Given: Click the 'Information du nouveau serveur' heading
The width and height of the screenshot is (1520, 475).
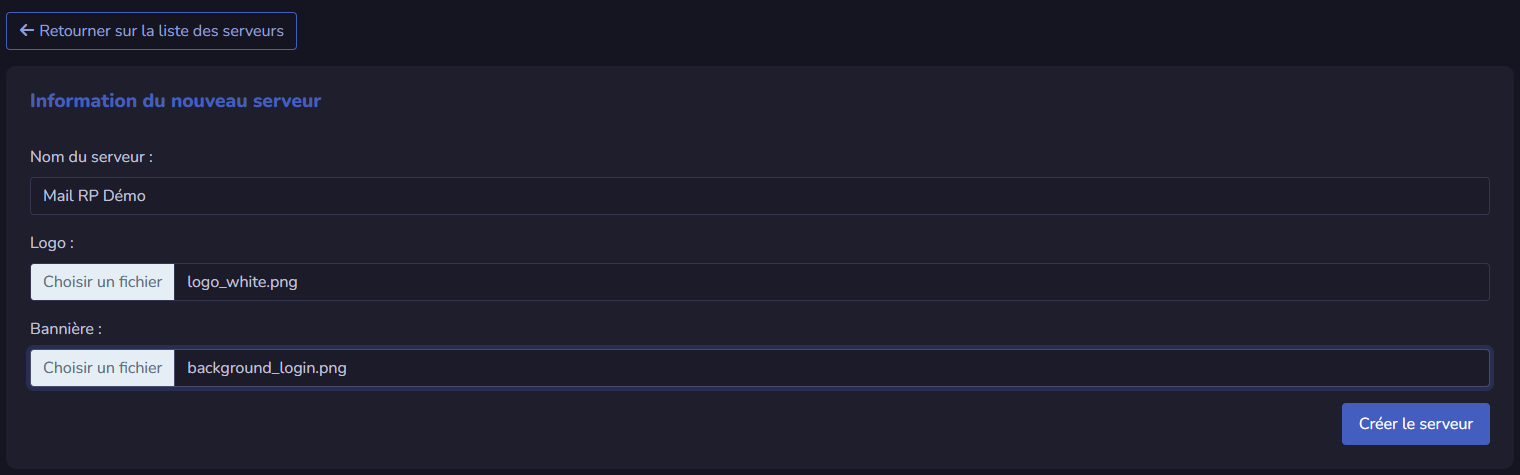Looking at the screenshot, I should click(x=175, y=101).
